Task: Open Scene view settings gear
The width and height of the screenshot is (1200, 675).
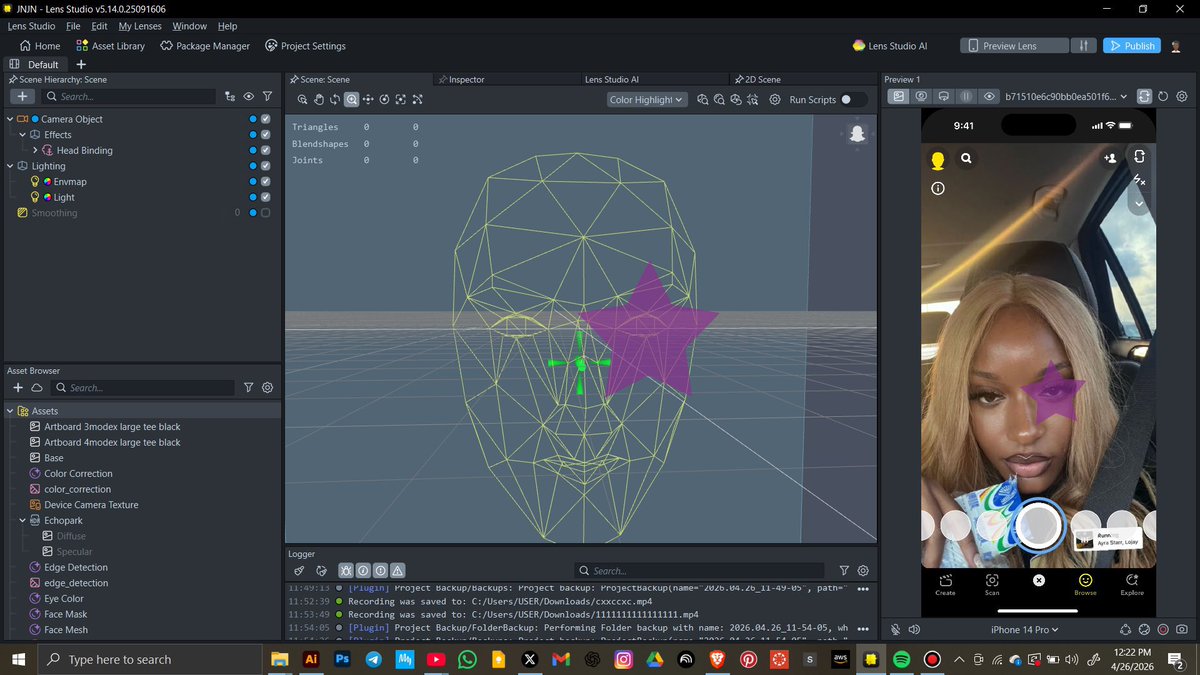Action: 774,99
